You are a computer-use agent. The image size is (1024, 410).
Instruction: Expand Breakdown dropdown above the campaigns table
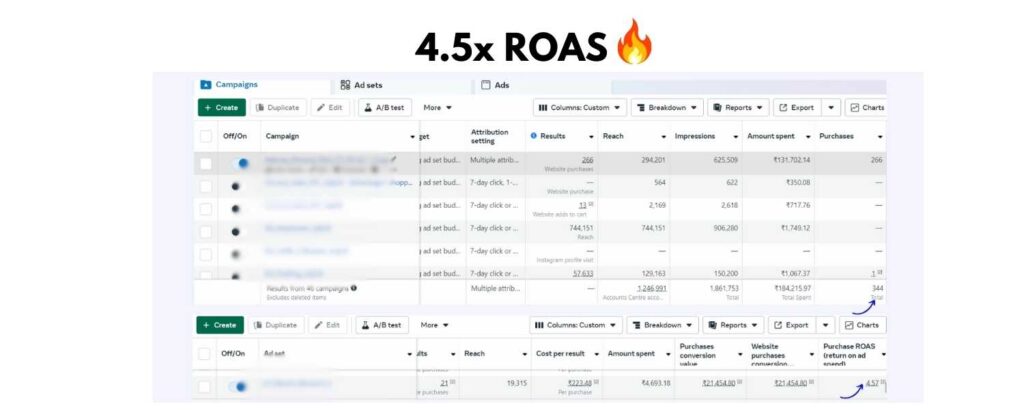pyautogui.click(x=694, y=108)
